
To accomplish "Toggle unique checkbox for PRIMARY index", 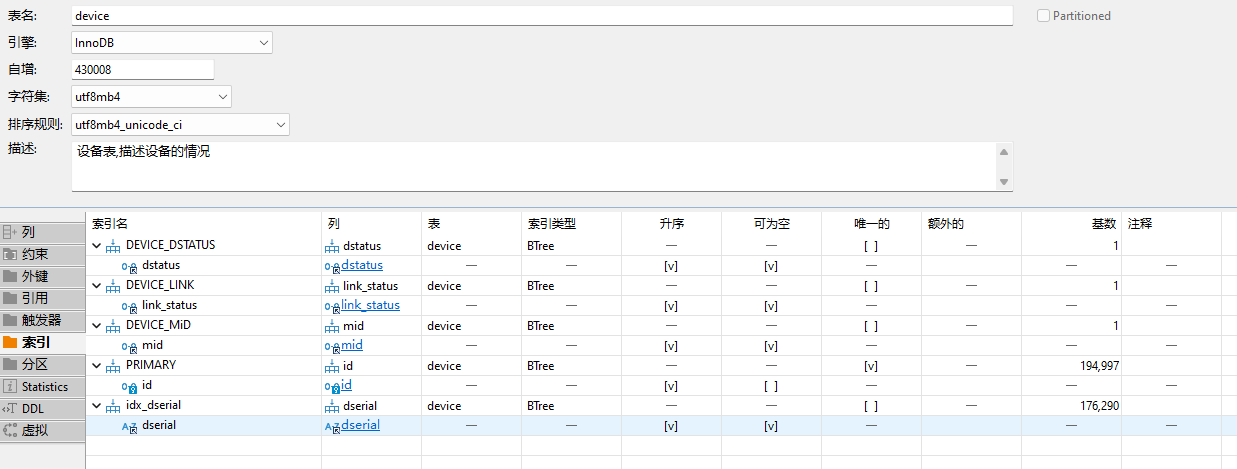I will tap(871, 366).
